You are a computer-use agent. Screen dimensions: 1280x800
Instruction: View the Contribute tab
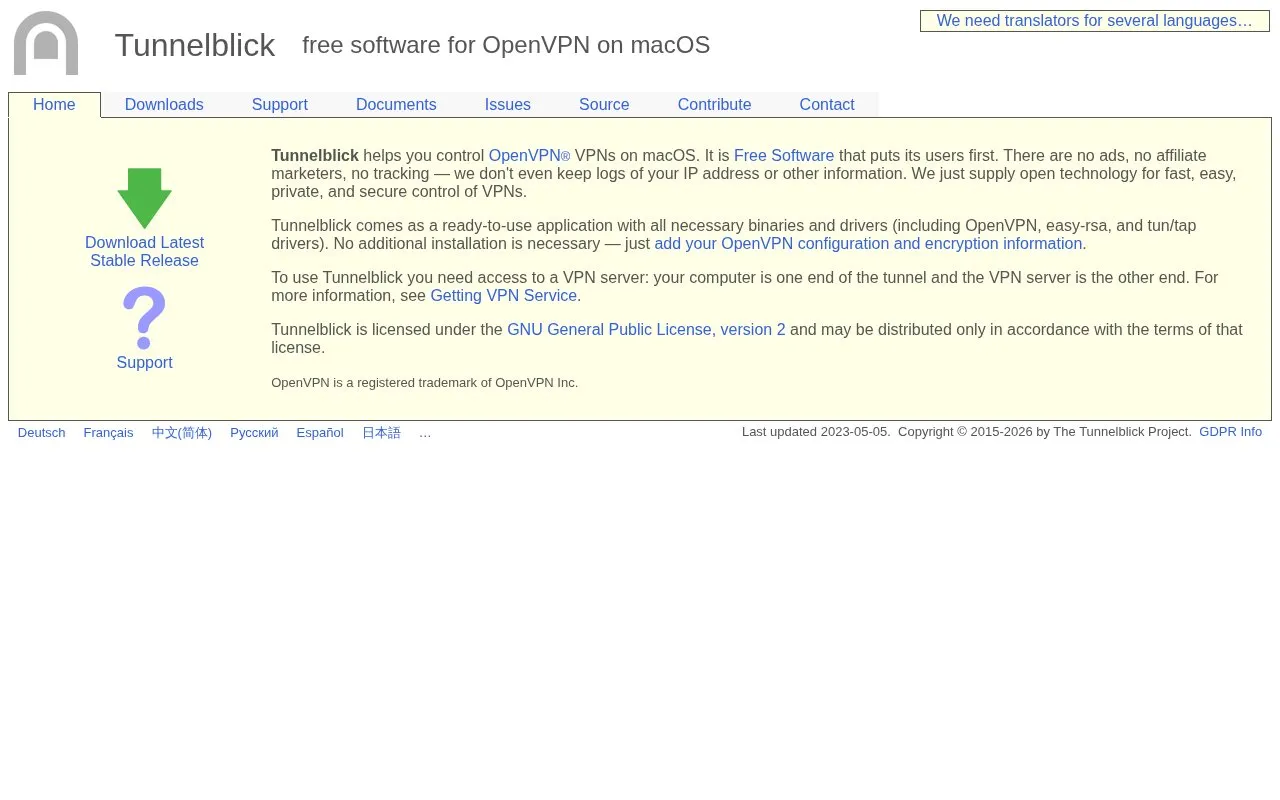(714, 105)
